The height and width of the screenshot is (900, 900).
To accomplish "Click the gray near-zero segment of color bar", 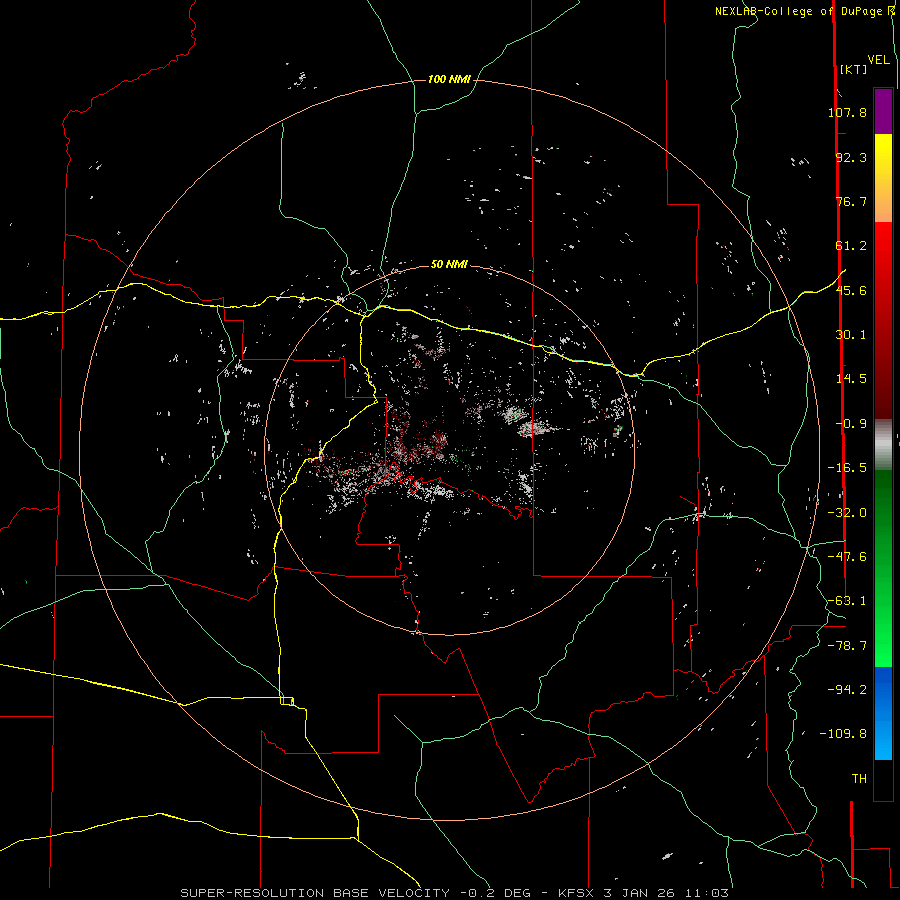I will click(x=883, y=445).
